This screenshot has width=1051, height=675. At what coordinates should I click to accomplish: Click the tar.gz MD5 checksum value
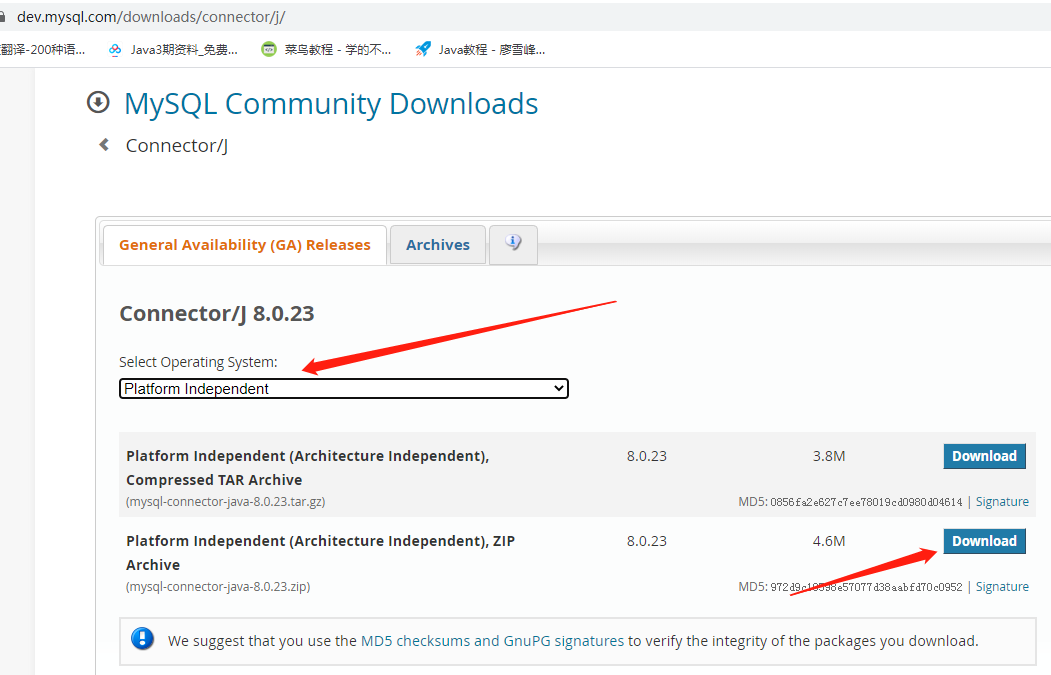(866, 502)
